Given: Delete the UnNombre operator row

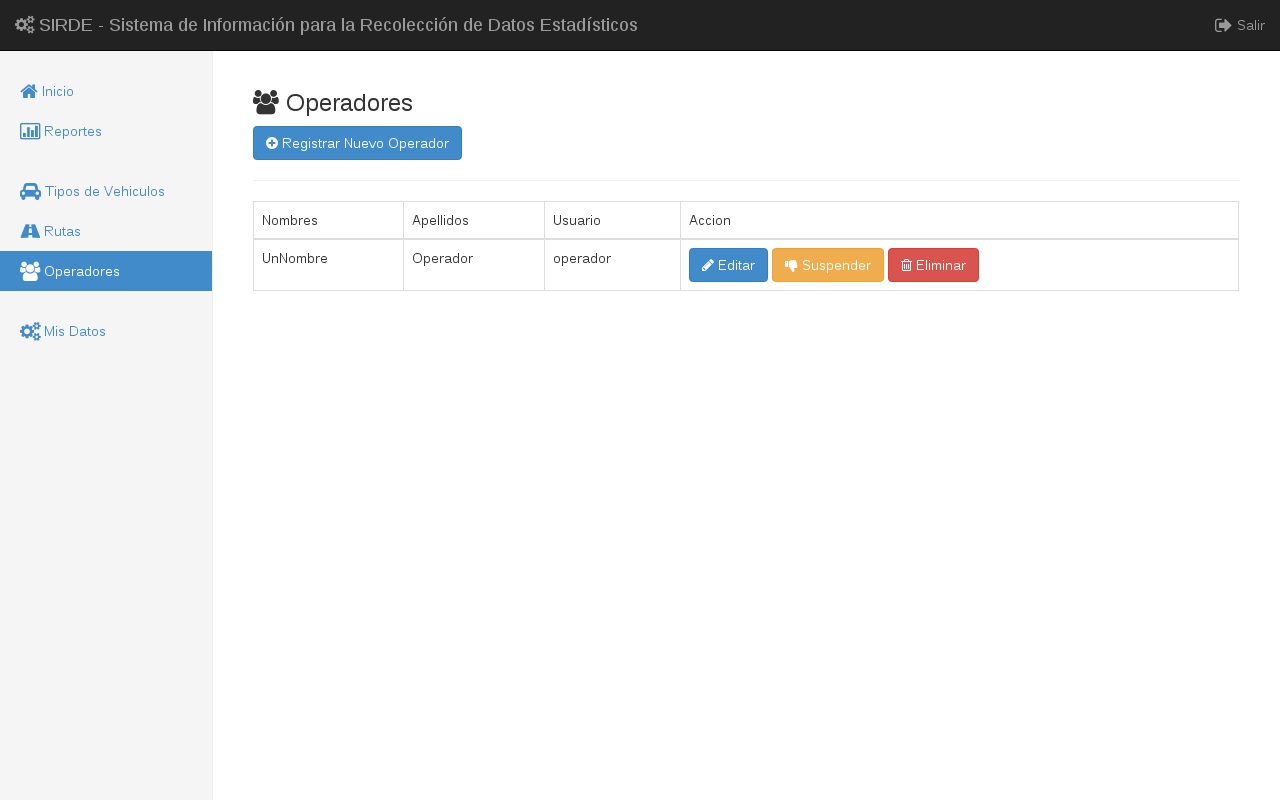Looking at the screenshot, I should [933, 265].
